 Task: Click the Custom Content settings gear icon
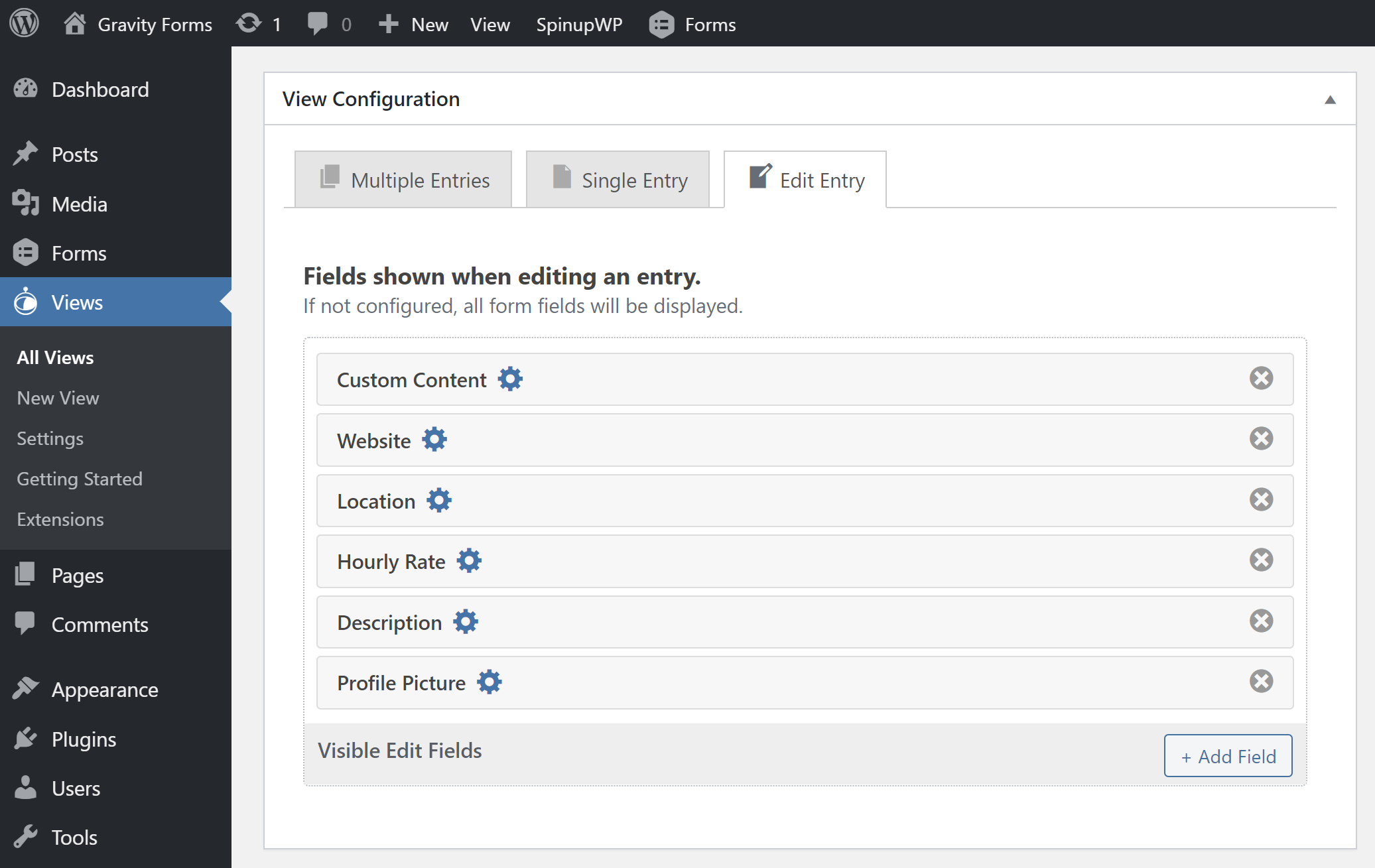click(510, 378)
